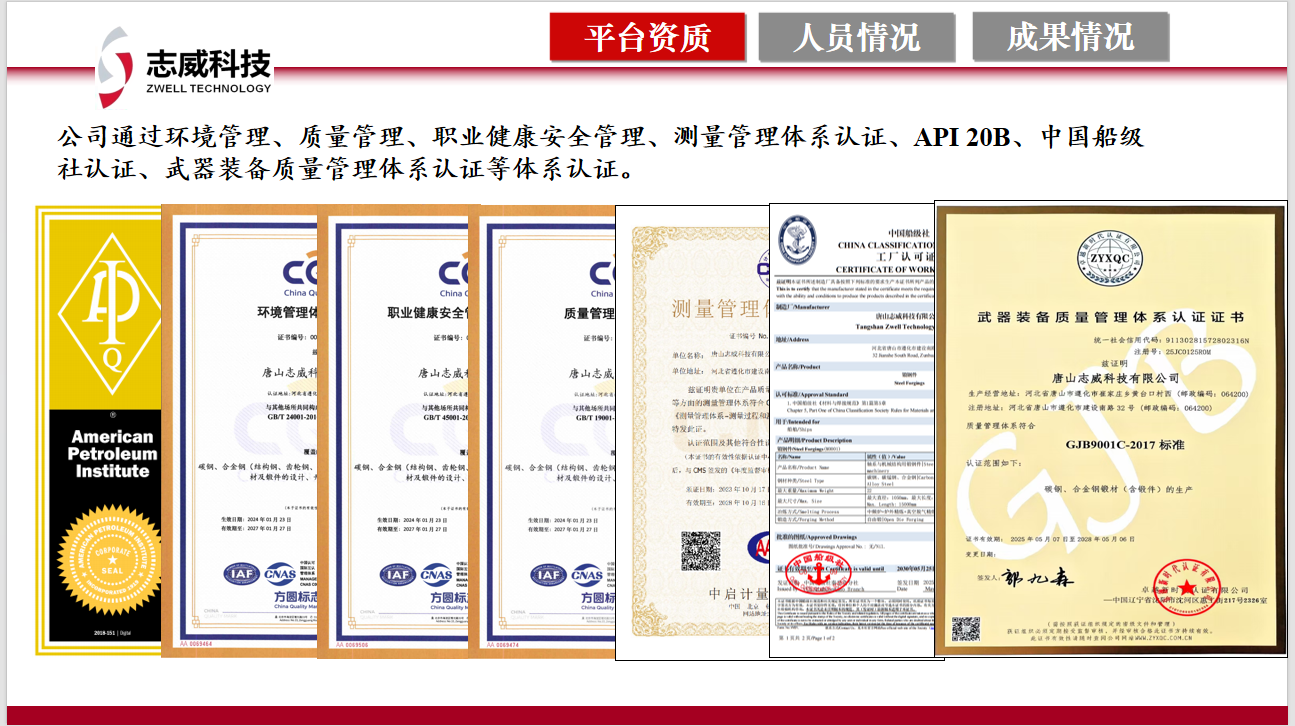The height and width of the screenshot is (726, 1295).
Task: Click the 'American Petroleum Institute' text
Action: 113,453
